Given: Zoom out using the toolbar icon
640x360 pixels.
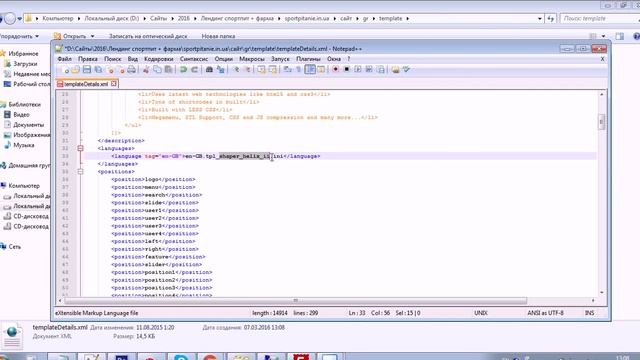Looking at the screenshot, I should (247, 70).
